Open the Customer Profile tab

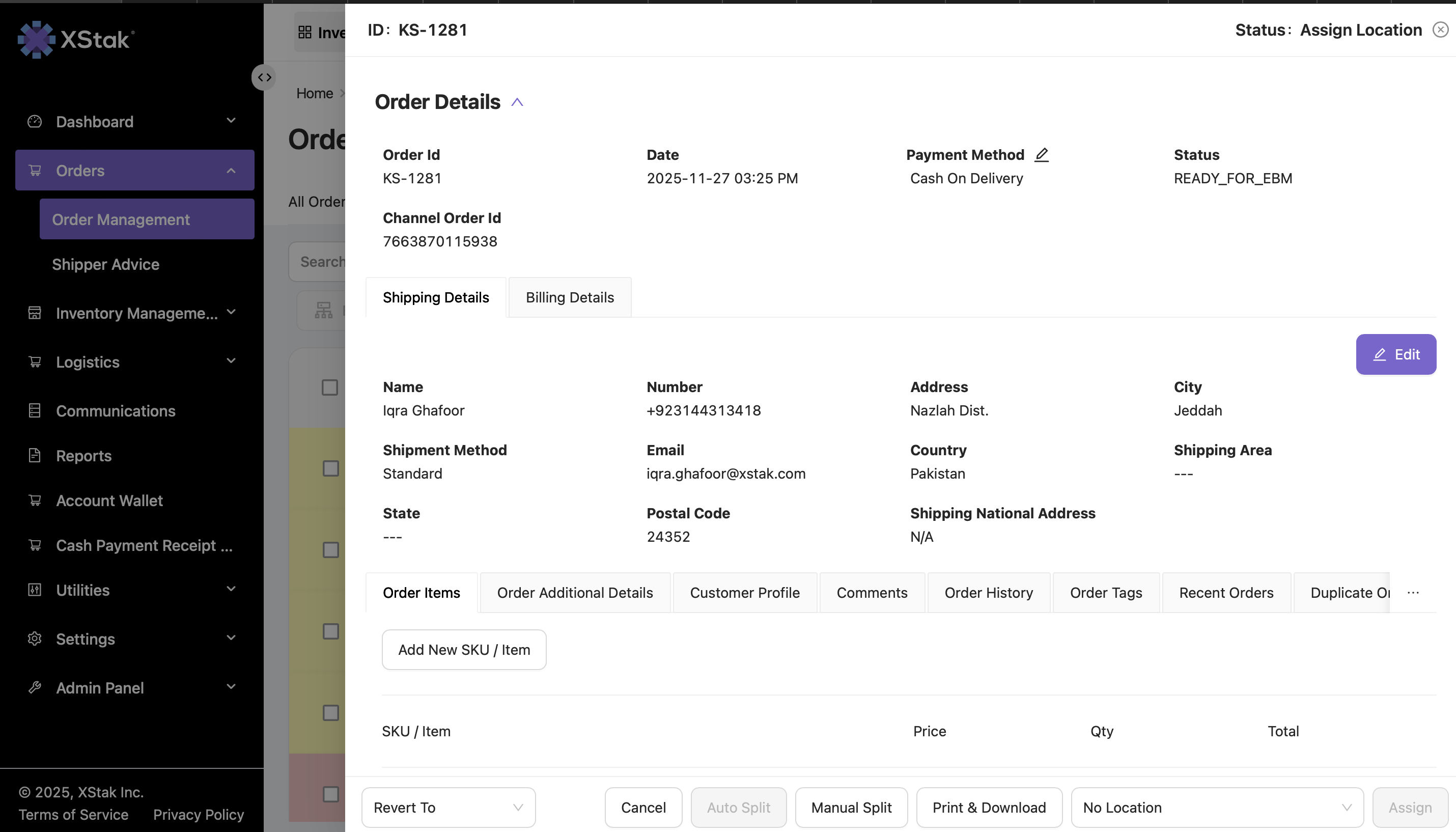click(x=744, y=593)
